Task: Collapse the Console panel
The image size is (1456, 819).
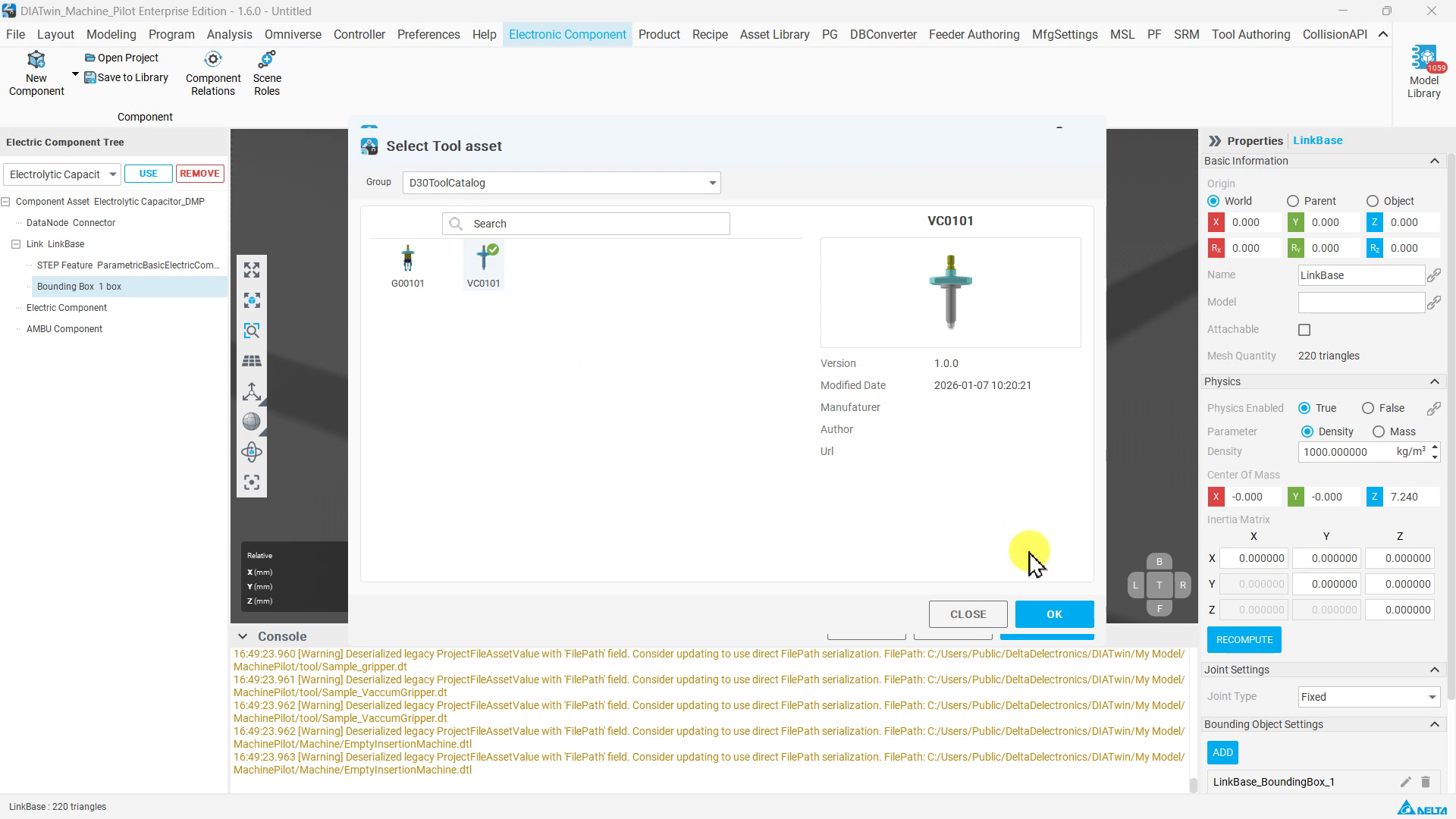Action: [243, 636]
